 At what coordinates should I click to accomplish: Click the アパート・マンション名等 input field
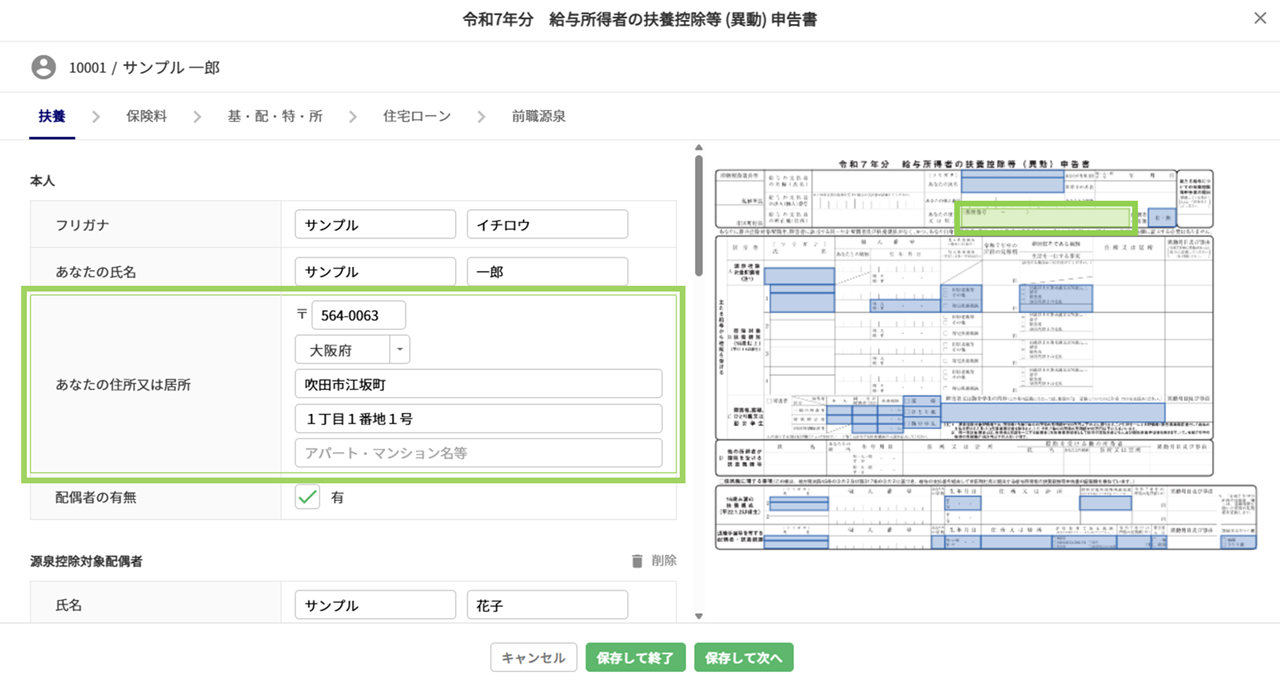(478, 453)
